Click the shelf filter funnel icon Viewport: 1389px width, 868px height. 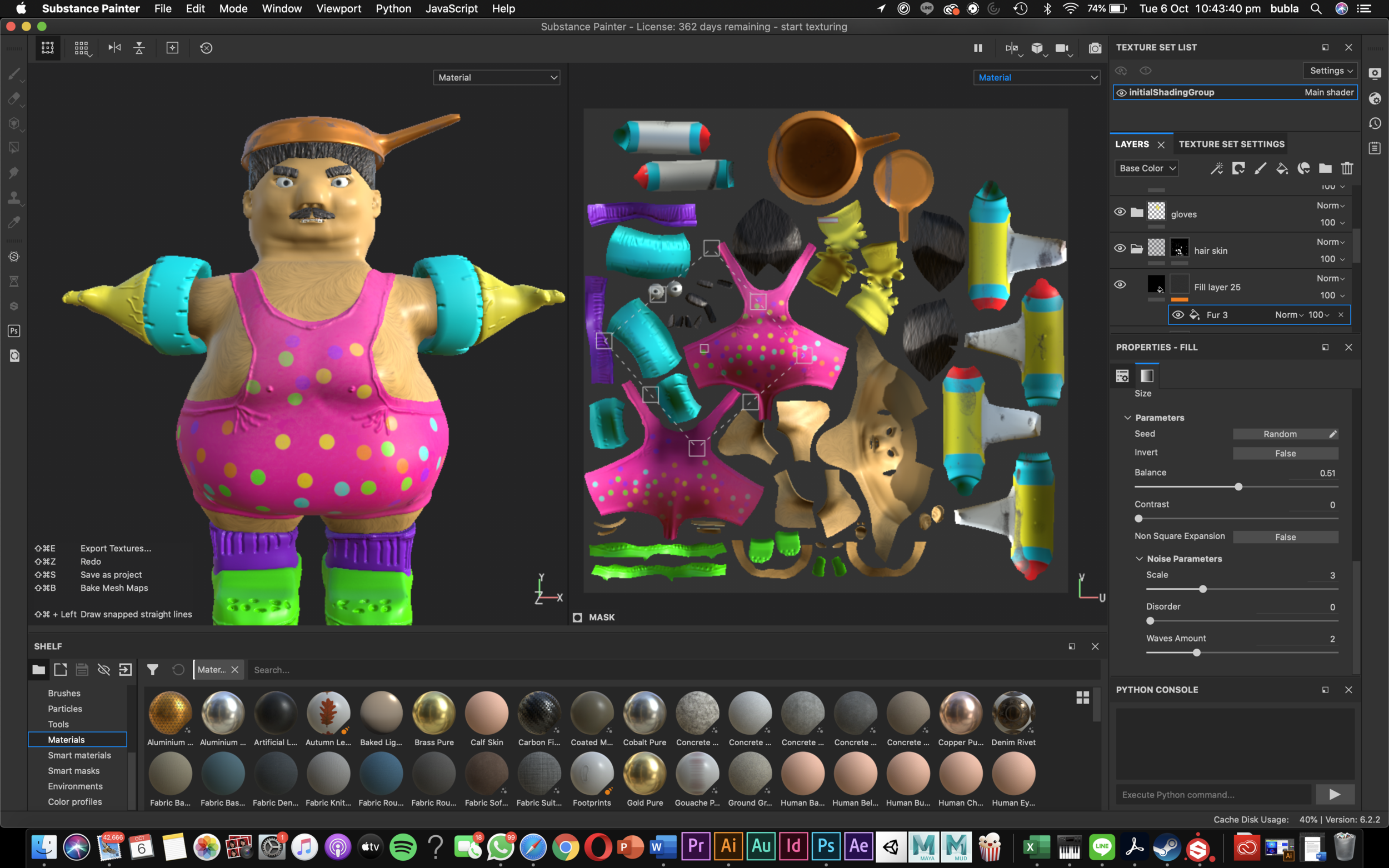click(x=152, y=669)
